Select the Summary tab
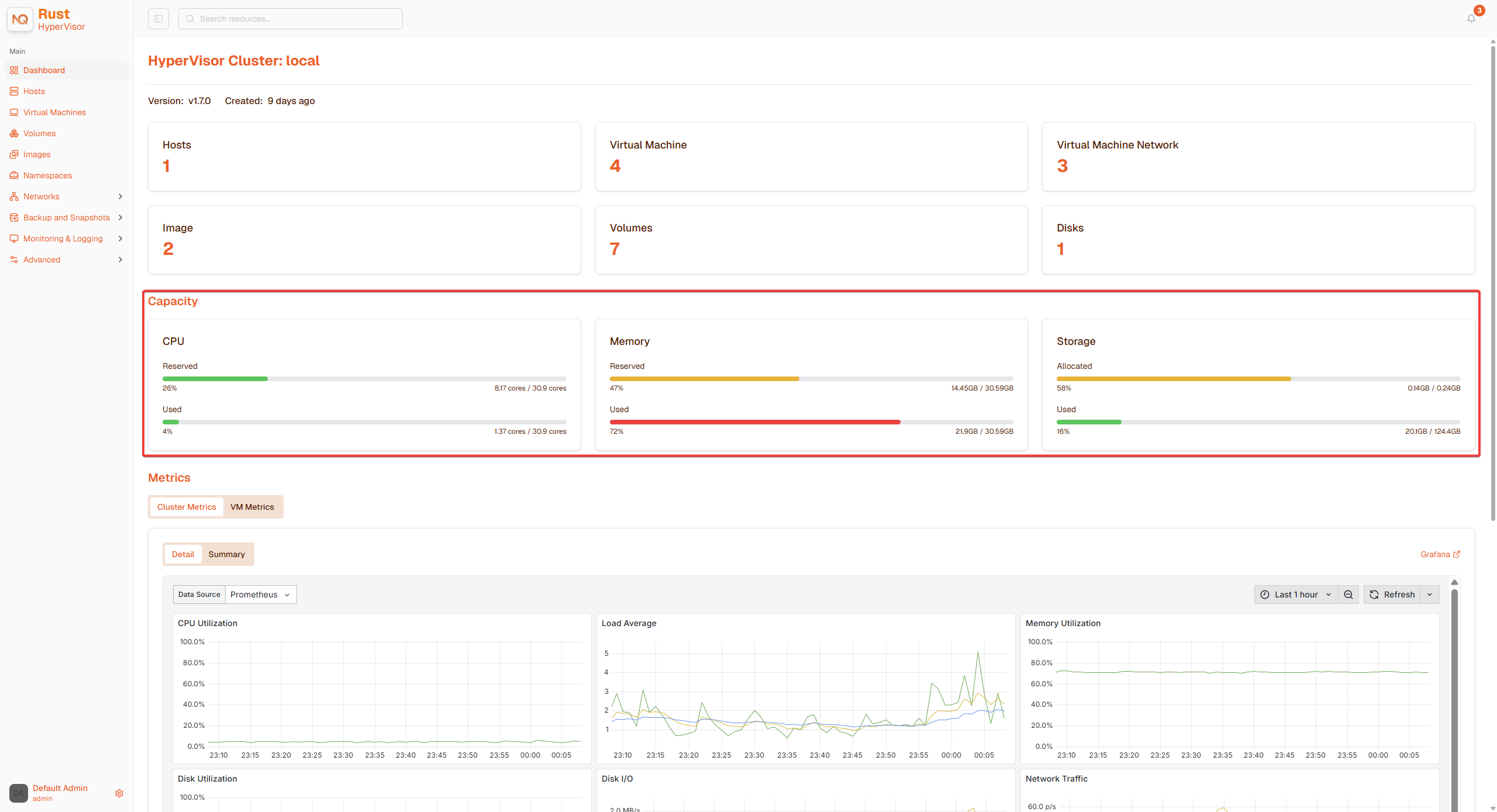The height and width of the screenshot is (812, 1497). tap(227, 554)
